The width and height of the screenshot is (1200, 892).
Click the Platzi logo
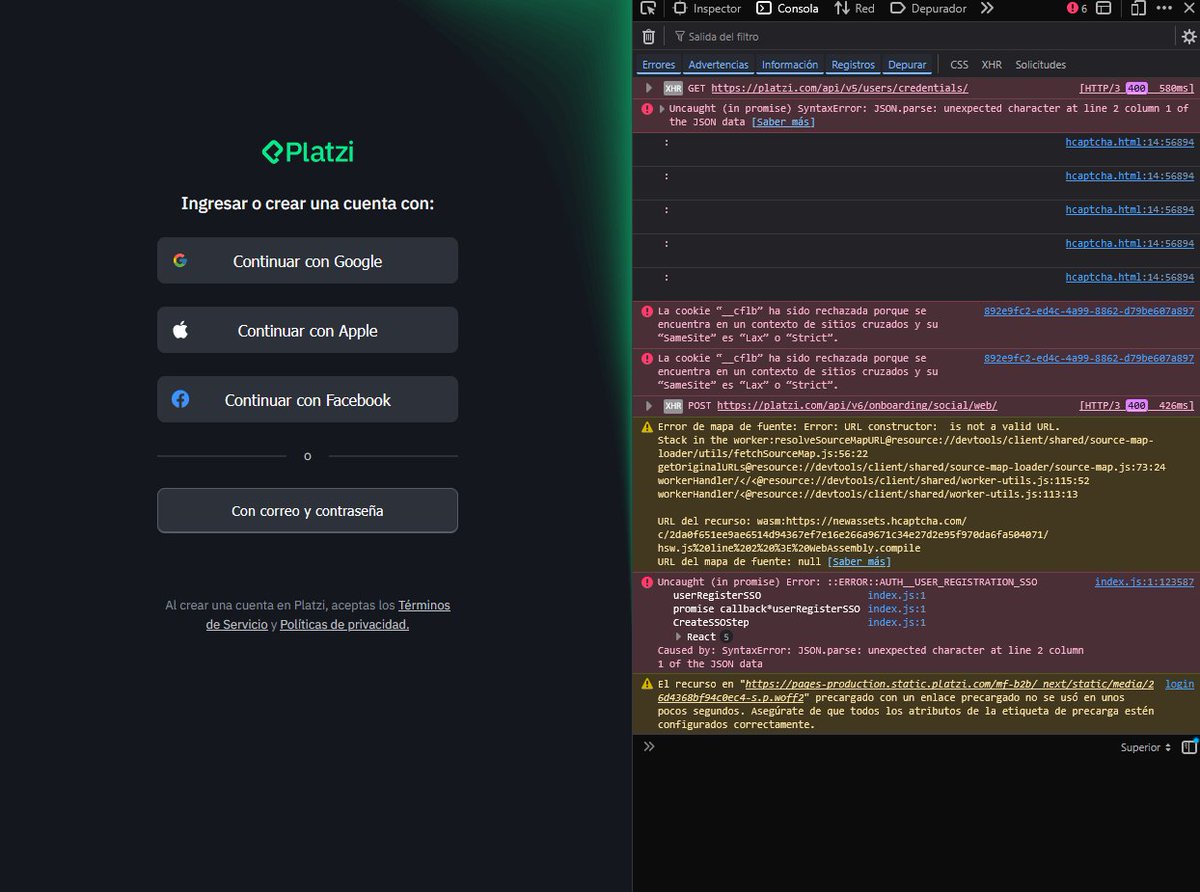[307, 152]
